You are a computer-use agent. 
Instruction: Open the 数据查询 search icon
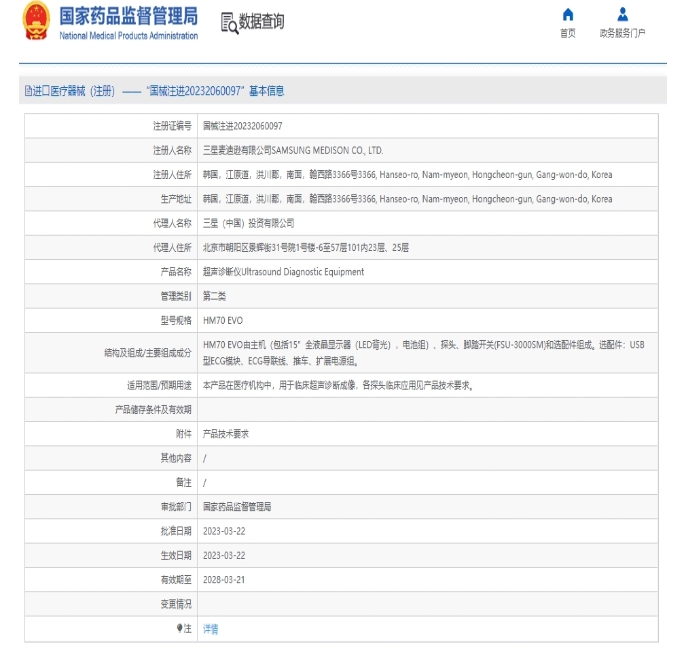(229, 23)
